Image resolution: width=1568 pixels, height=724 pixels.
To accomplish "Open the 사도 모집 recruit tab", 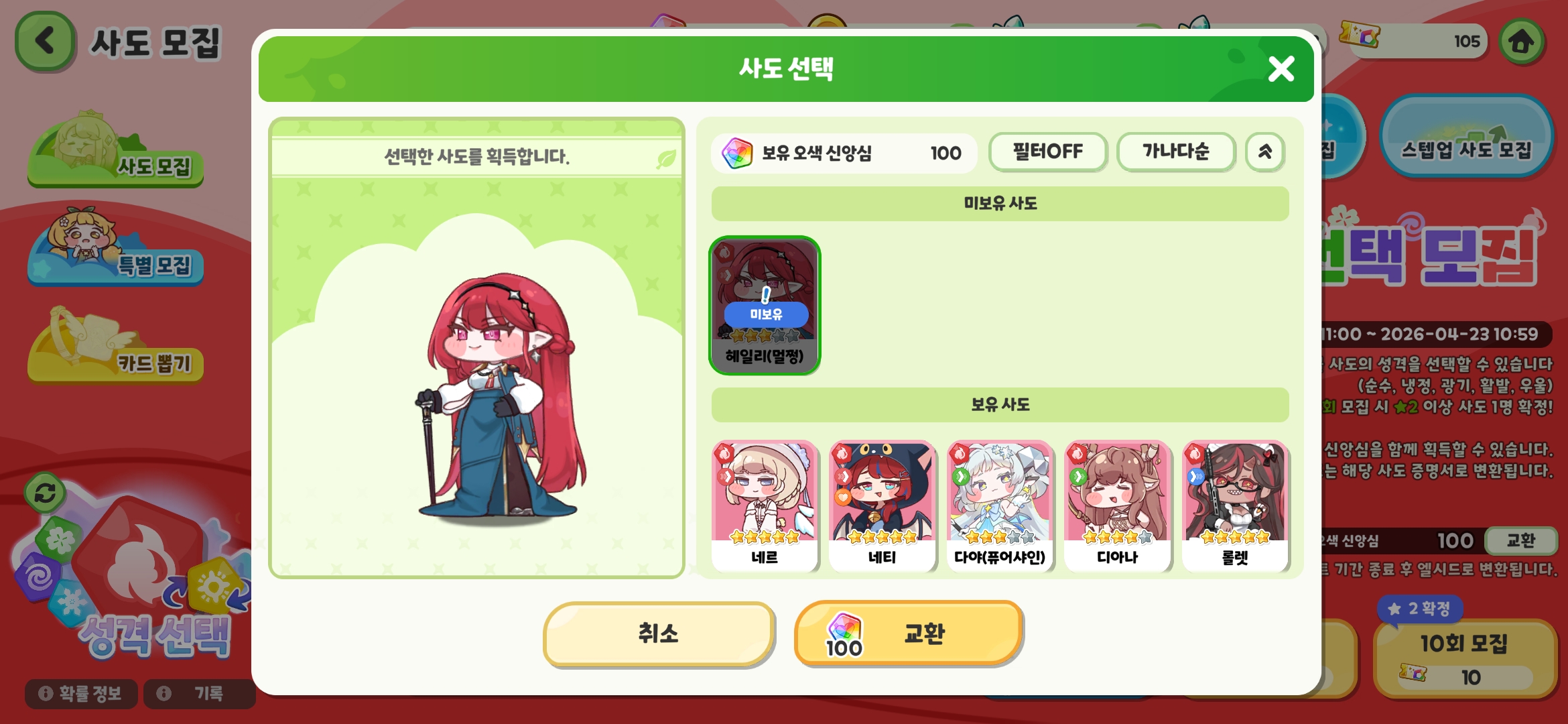I will (115, 151).
